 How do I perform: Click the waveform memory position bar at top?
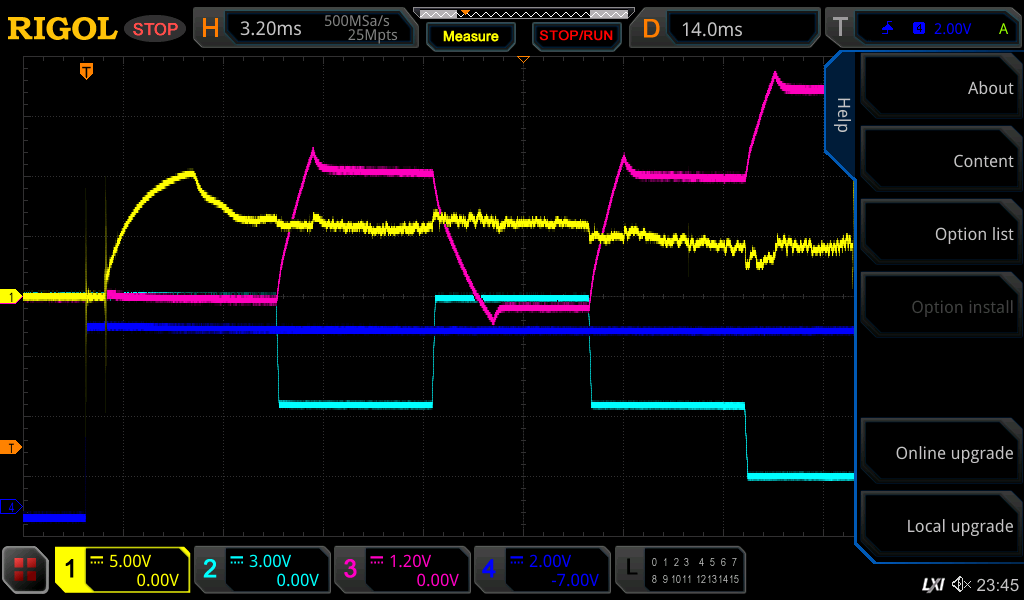[522, 14]
